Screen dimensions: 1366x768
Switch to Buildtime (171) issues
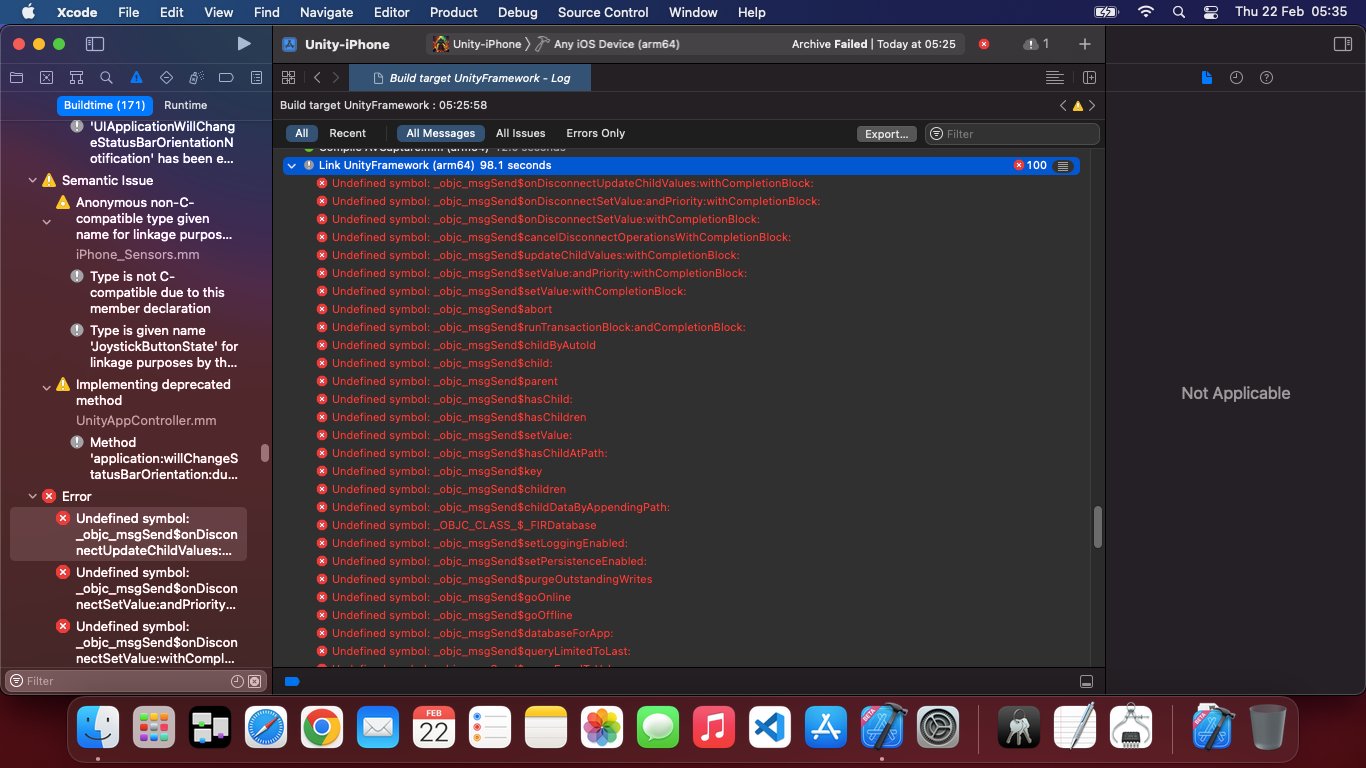coord(104,105)
